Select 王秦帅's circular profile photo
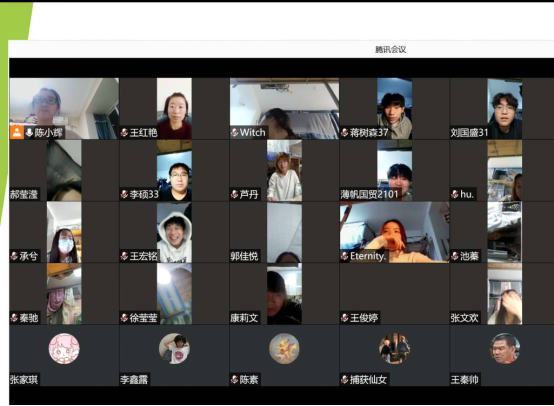 point(505,349)
